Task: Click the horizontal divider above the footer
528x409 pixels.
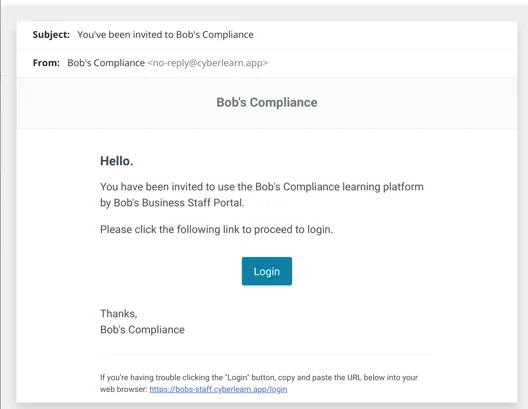Action: tap(266, 354)
